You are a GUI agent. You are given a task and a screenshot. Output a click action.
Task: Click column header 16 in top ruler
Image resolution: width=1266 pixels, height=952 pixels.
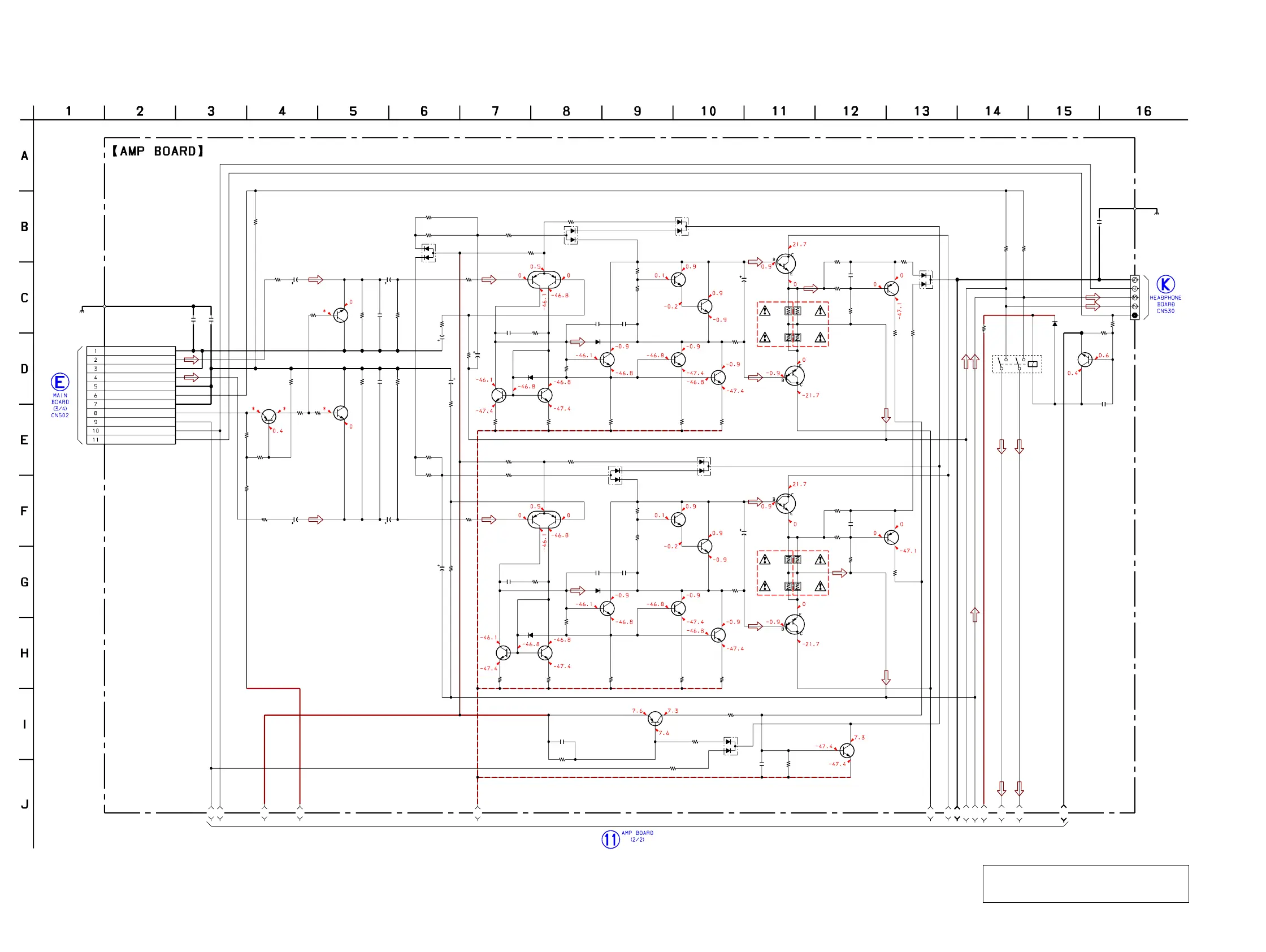tap(1143, 111)
